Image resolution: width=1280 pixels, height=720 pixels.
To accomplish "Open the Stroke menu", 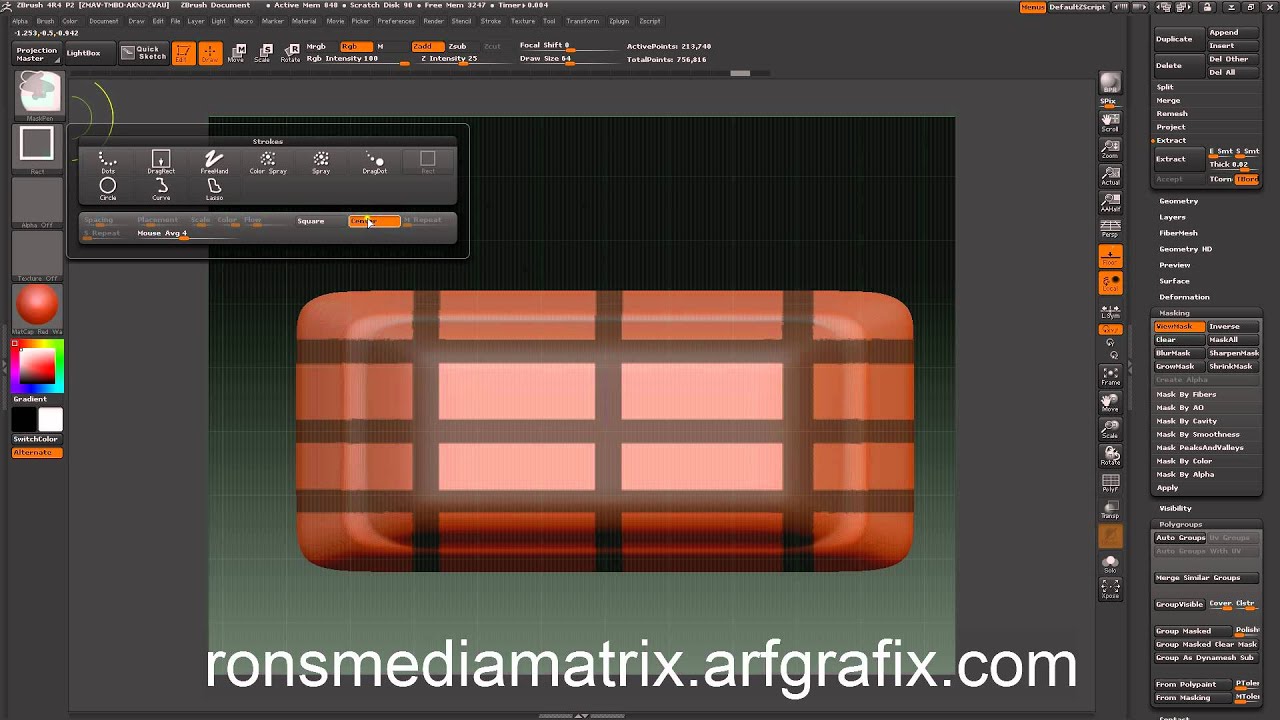I will pos(491,21).
